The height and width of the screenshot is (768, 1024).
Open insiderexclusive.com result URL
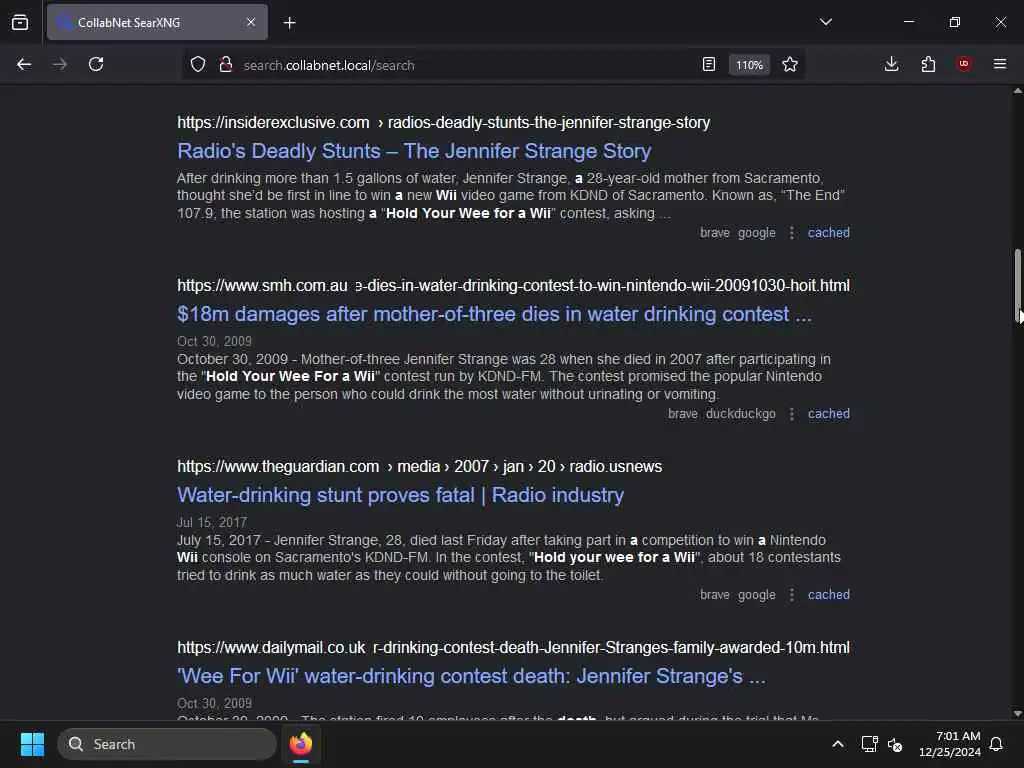coord(443,122)
